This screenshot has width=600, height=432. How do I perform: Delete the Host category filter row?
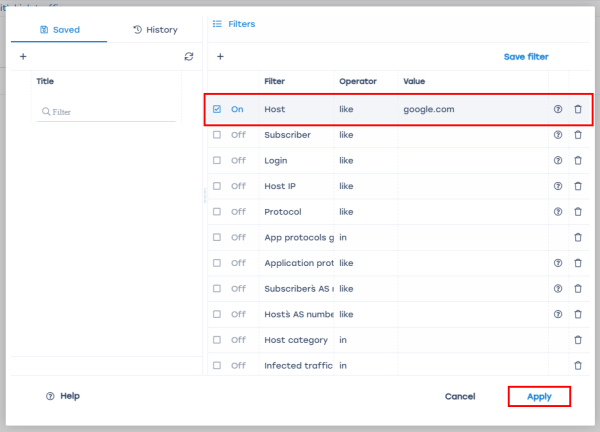(x=578, y=340)
